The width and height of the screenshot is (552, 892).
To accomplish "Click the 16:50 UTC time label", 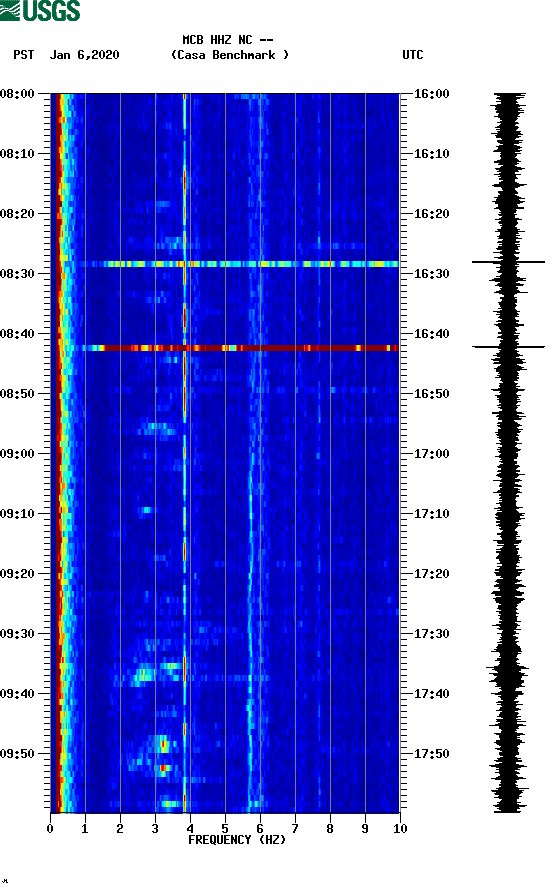I will 431,394.
